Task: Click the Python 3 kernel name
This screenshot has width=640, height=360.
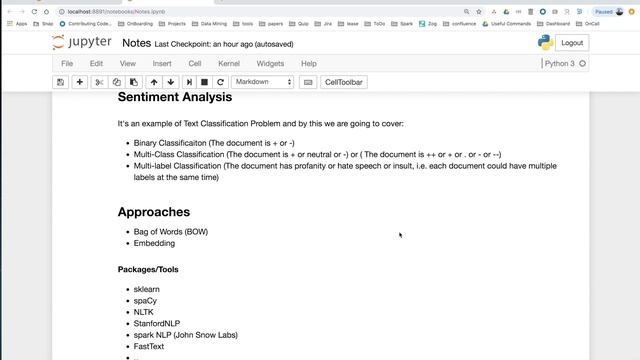Action: (x=560, y=64)
